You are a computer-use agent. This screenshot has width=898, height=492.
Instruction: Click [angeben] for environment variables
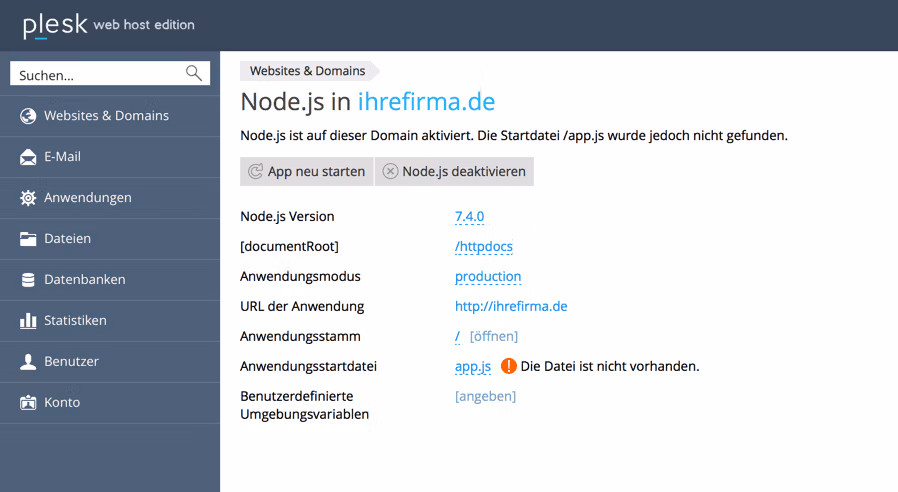[x=485, y=396]
